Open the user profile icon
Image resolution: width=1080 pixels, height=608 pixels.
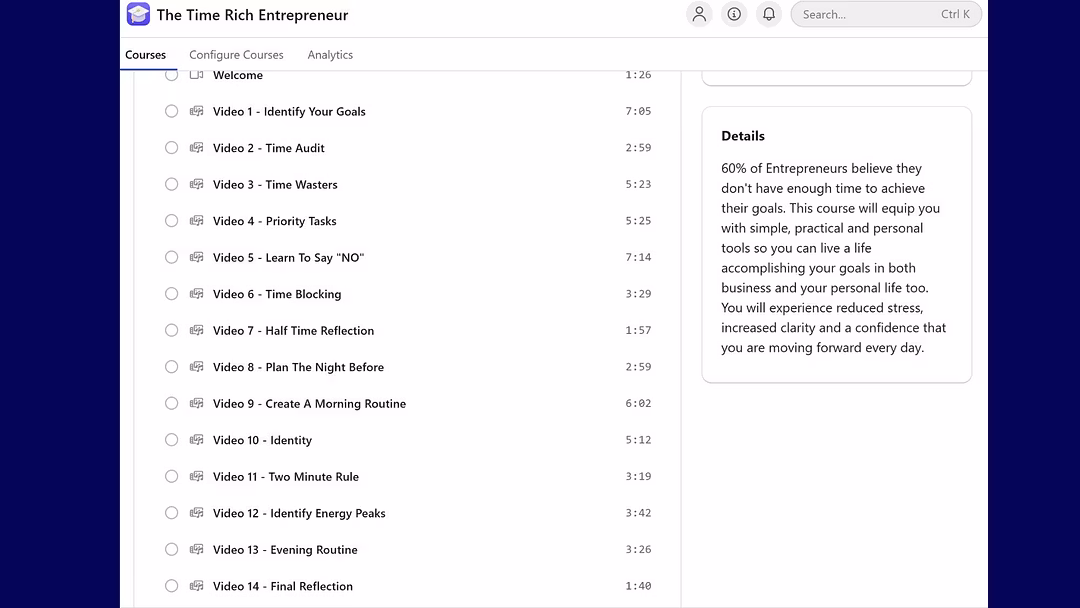699,14
